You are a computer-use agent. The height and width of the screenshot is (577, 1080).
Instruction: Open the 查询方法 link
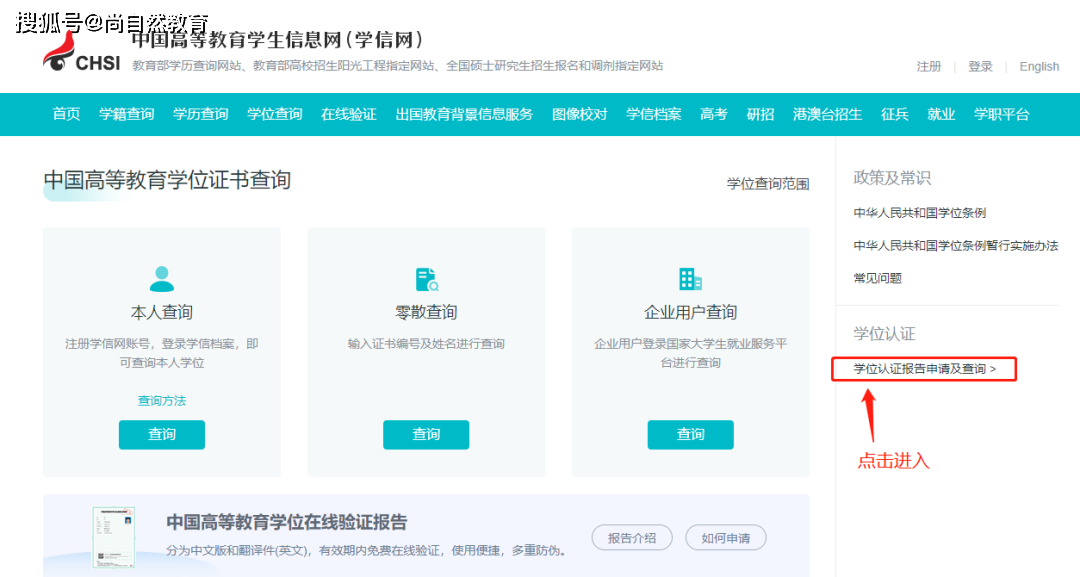pos(161,400)
